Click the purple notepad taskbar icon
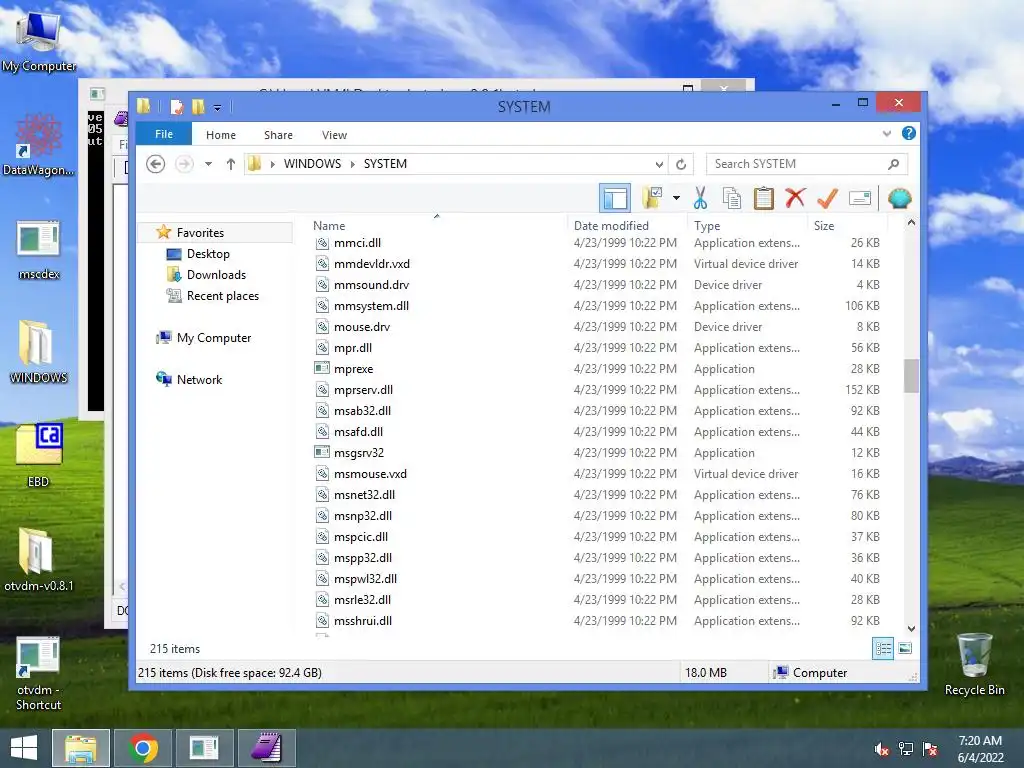 (266, 748)
